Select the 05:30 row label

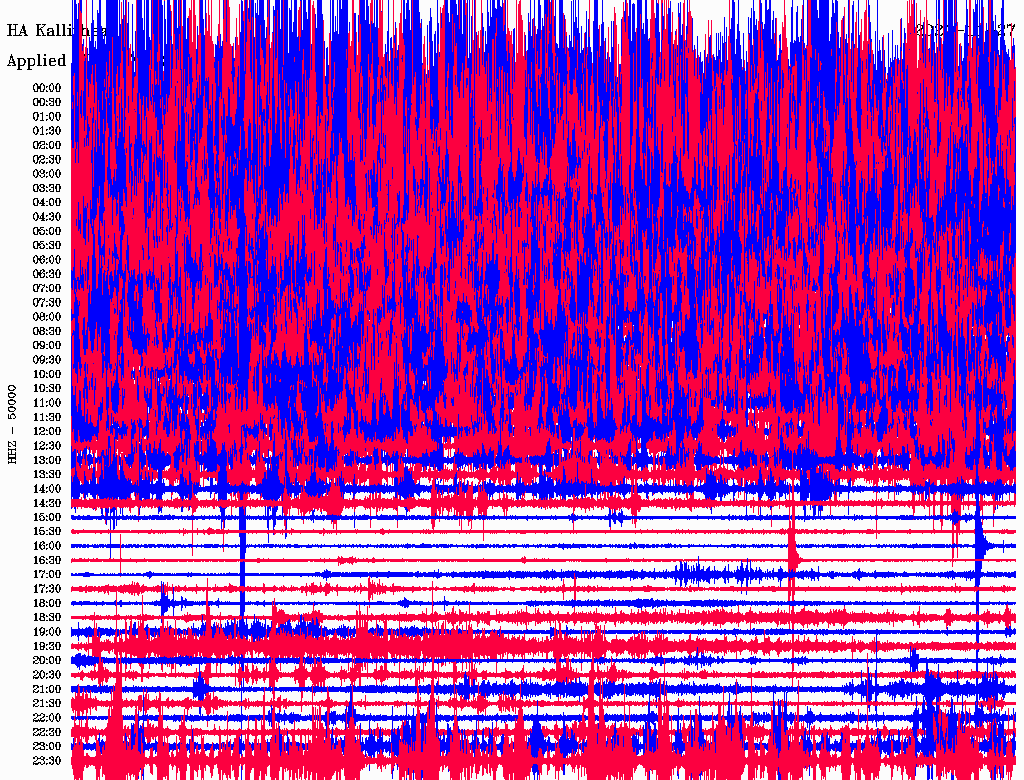[x=47, y=246]
